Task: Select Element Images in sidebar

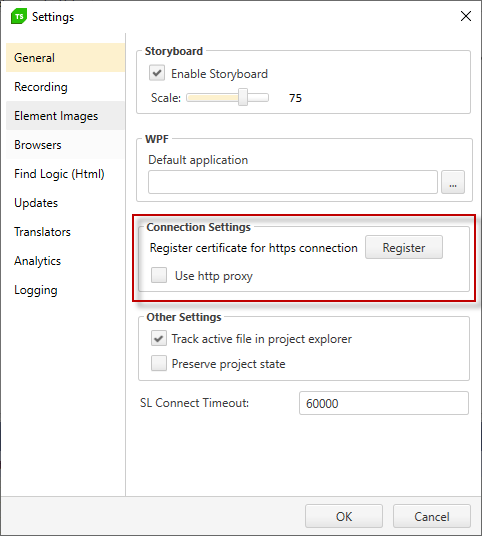Action: (65, 116)
